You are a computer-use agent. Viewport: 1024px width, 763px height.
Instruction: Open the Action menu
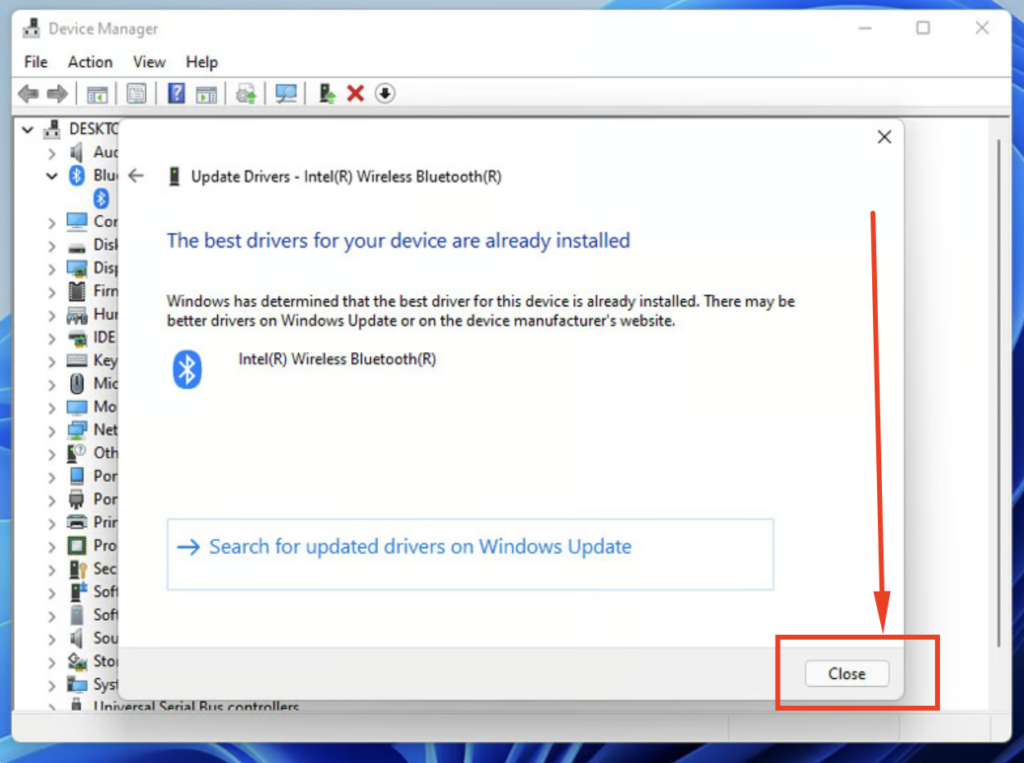tap(90, 62)
